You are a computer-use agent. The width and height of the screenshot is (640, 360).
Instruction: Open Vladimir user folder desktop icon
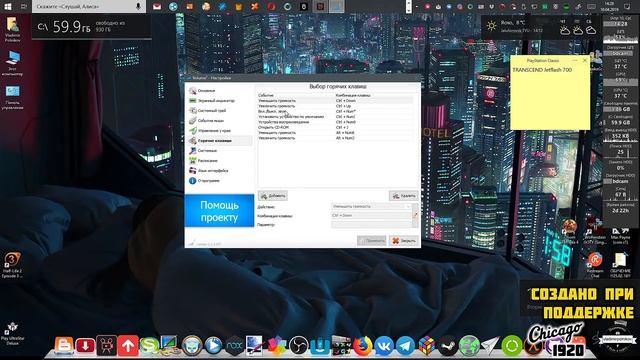[x=12, y=30]
